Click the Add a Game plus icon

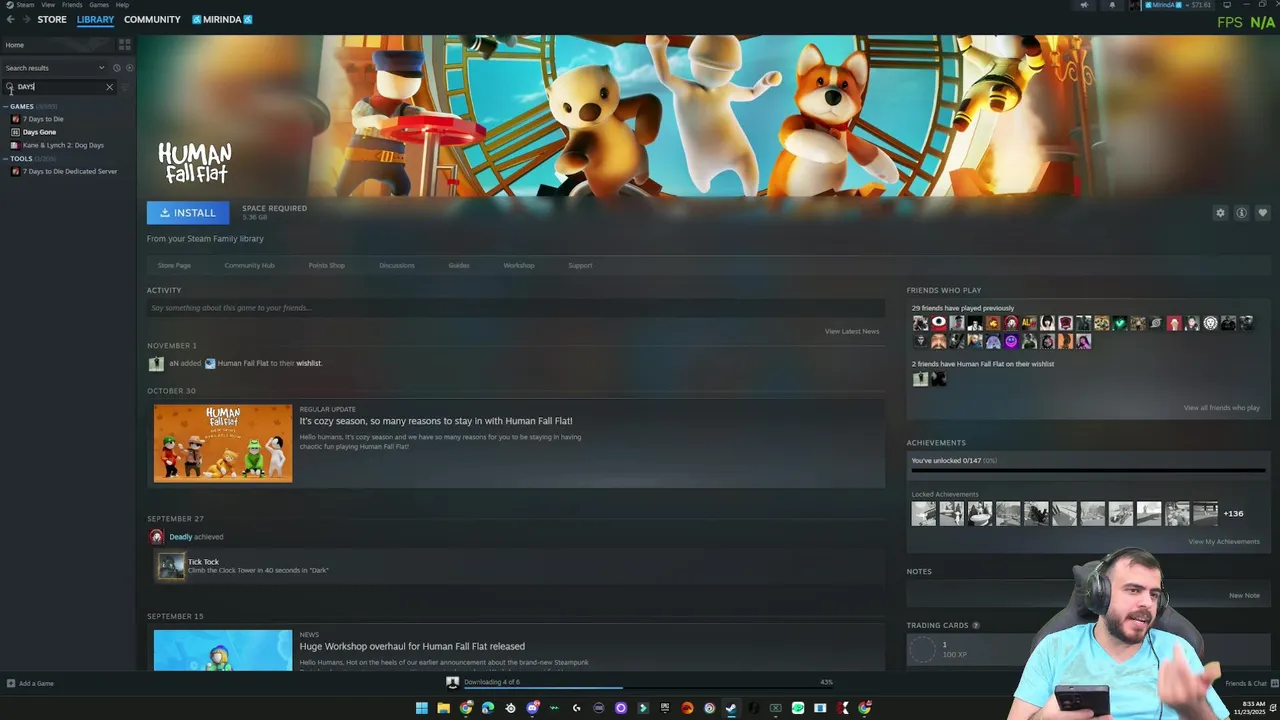point(11,684)
